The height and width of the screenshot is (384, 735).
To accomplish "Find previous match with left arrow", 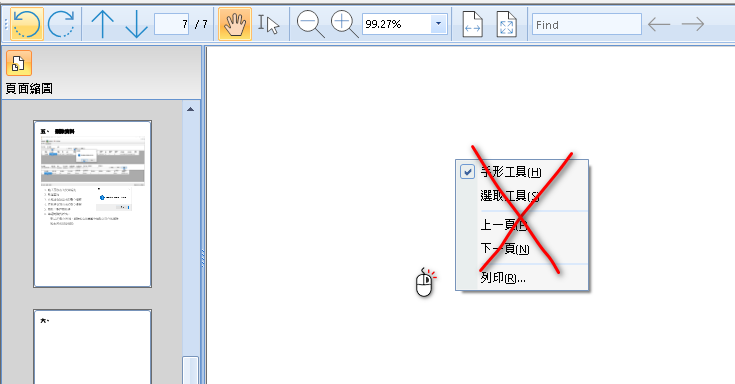I will click(659, 24).
